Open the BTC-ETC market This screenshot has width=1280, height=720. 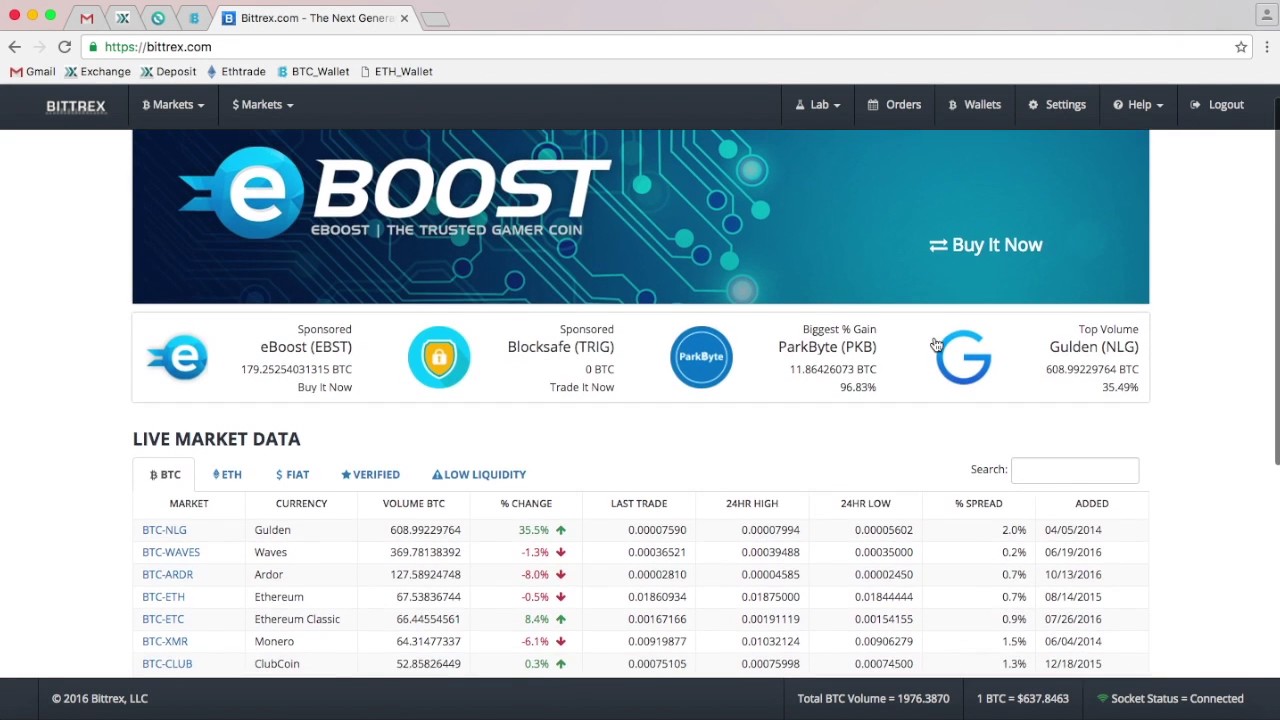[163, 619]
